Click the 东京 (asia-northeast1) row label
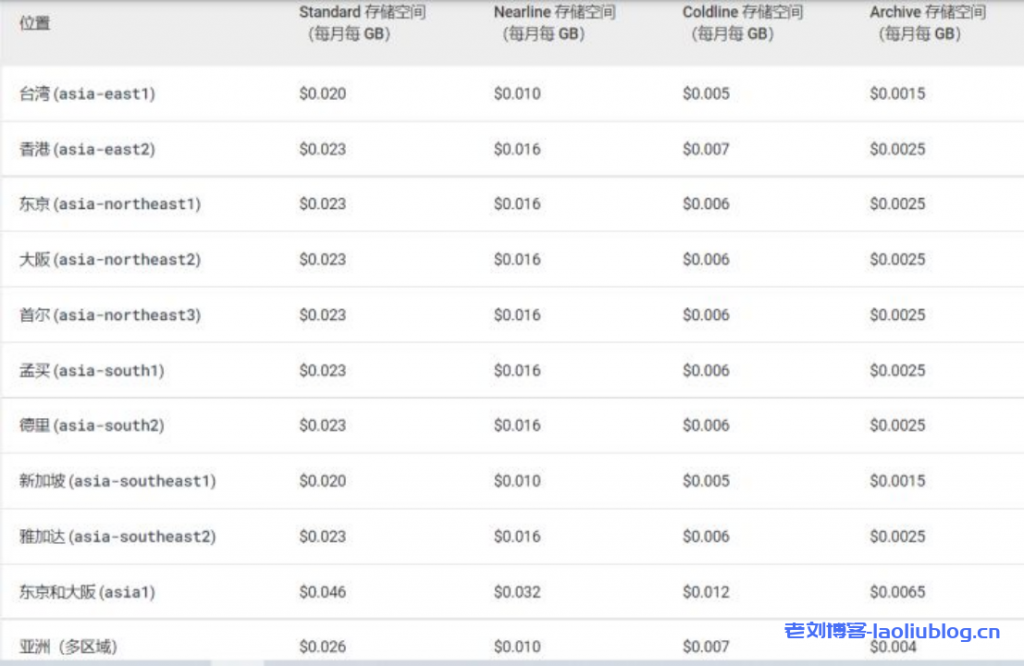The height and width of the screenshot is (666, 1024). click(110, 204)
